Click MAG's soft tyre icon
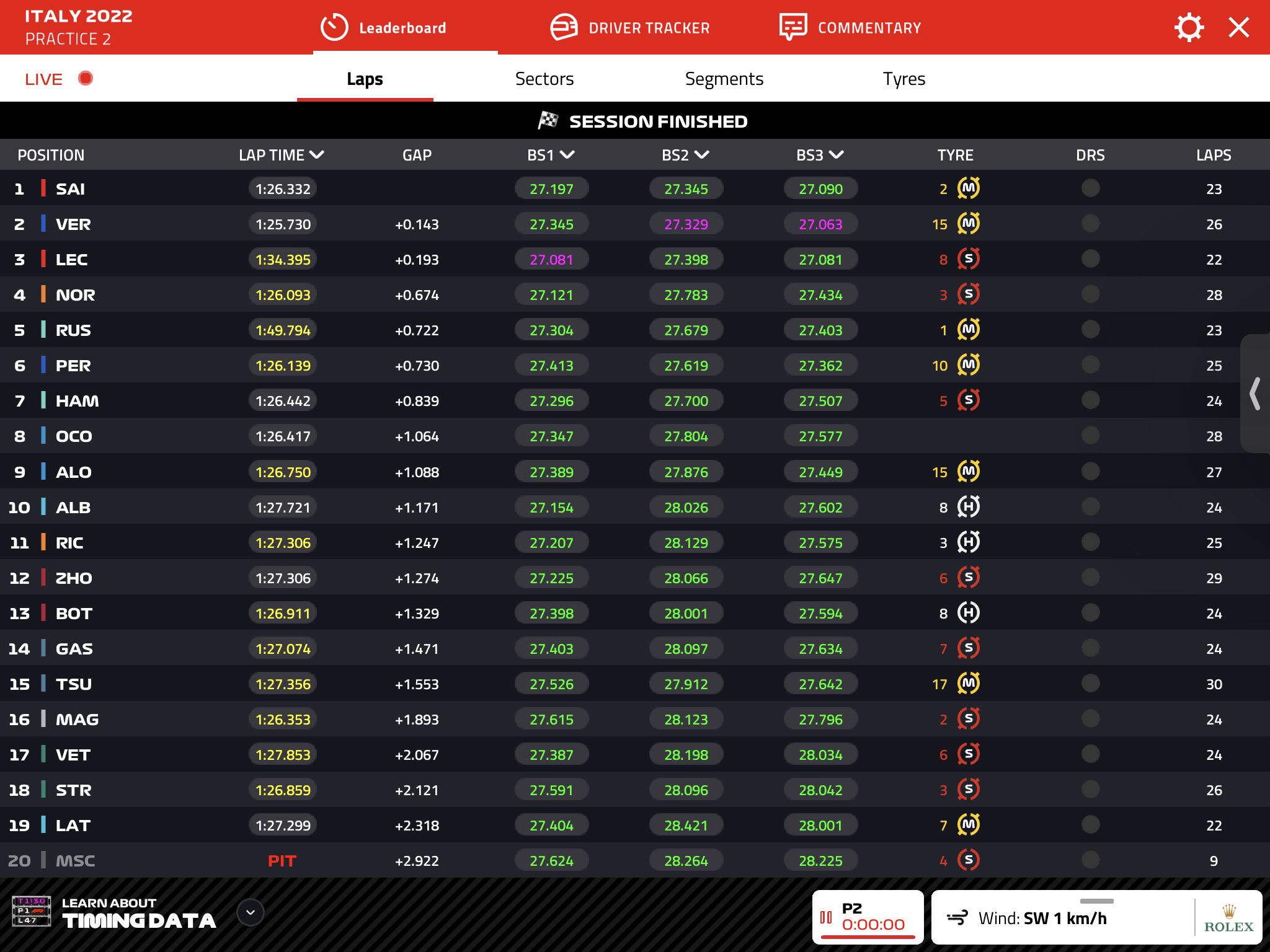 point(969,718)
